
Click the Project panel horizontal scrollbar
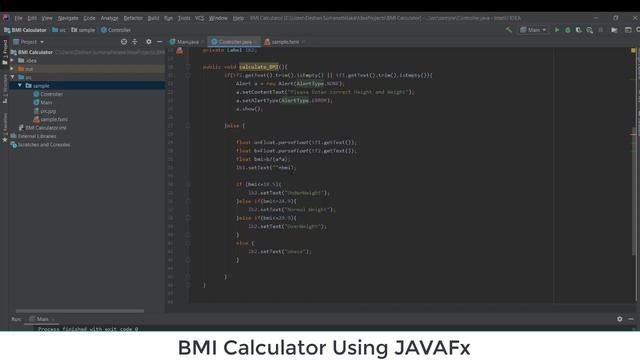coord(80,311)
